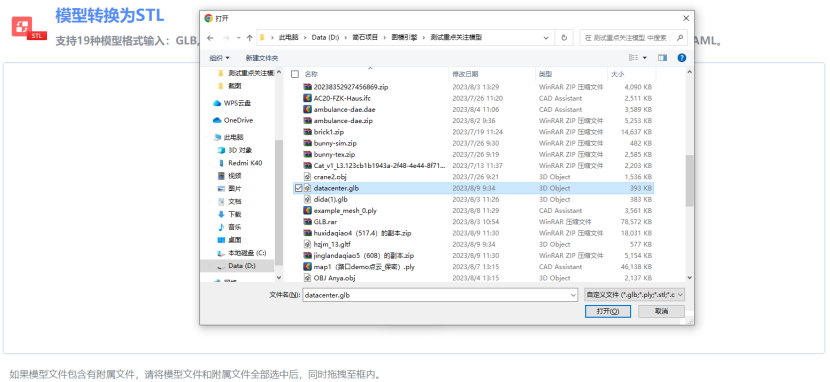Screen dimensions: 830x382
Task: Click the OneDrive cloud icon in sidebar
Action: [x=216, y=120]
